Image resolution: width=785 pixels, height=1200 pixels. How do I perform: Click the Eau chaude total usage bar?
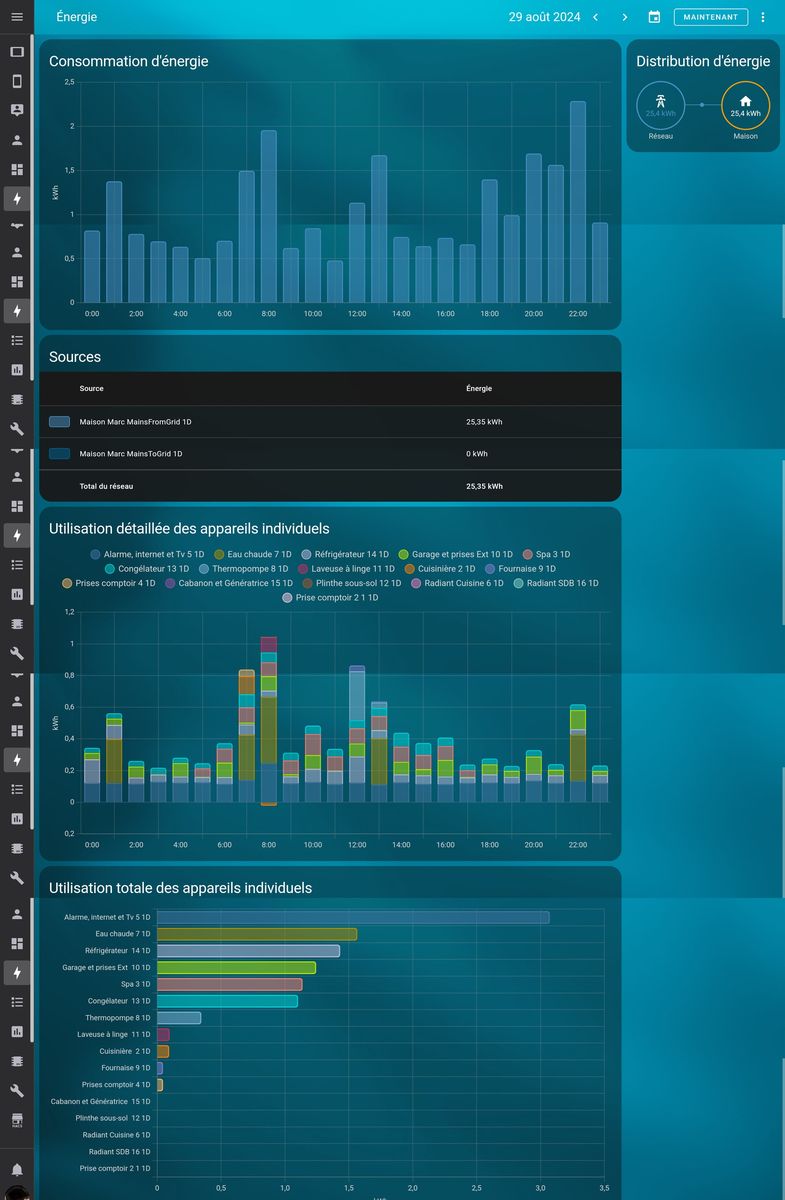pos(256,934)
